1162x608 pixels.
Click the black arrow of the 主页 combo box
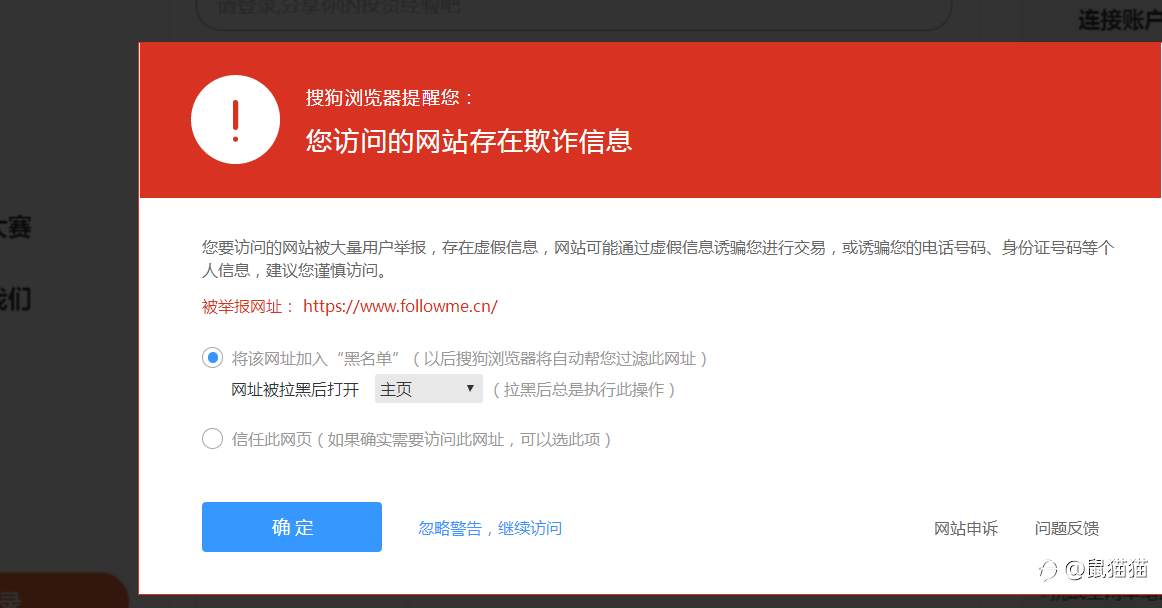tap(470, 389)
